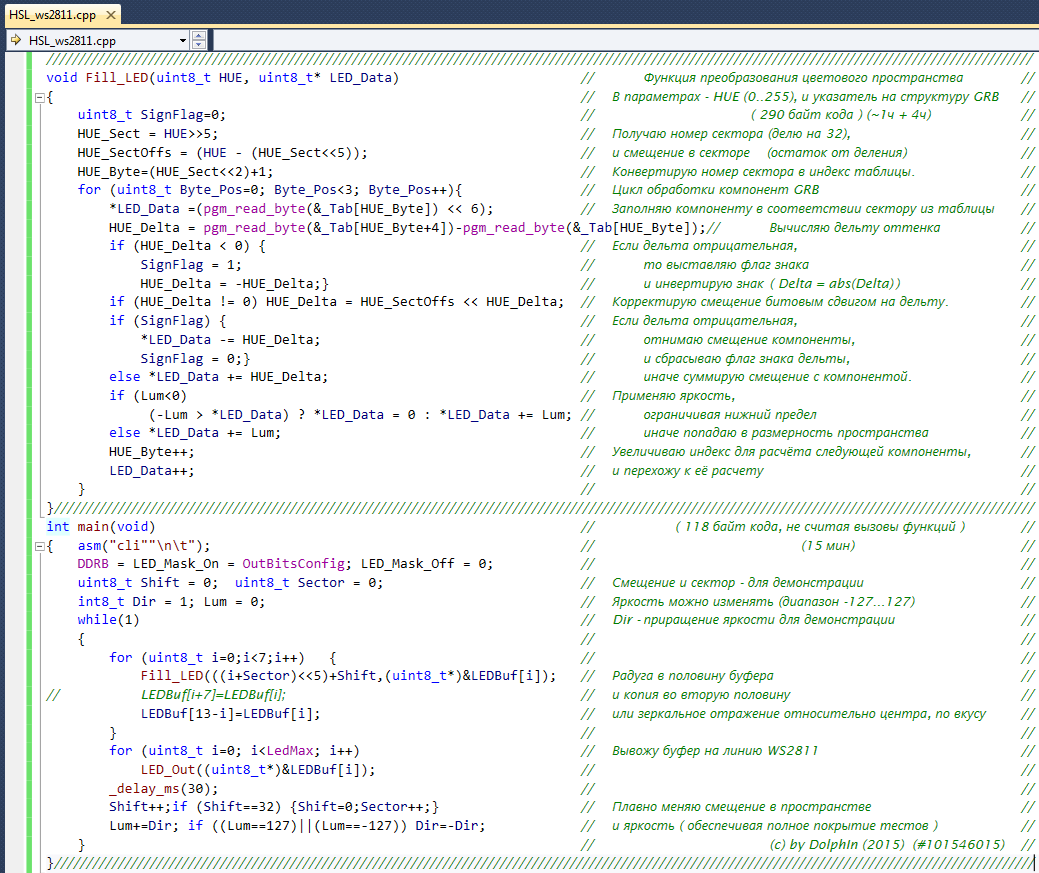The image size is (1039, 873).
Task: Close the HSL_ws2811.cpp tab
Action: pyautogui.click(x=109, y=14)
